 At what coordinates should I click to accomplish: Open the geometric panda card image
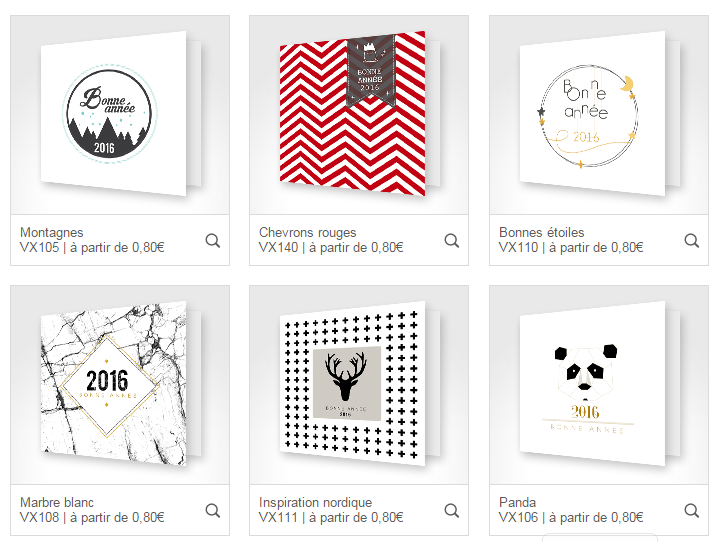pyautogui.click(x=599, y=385)
